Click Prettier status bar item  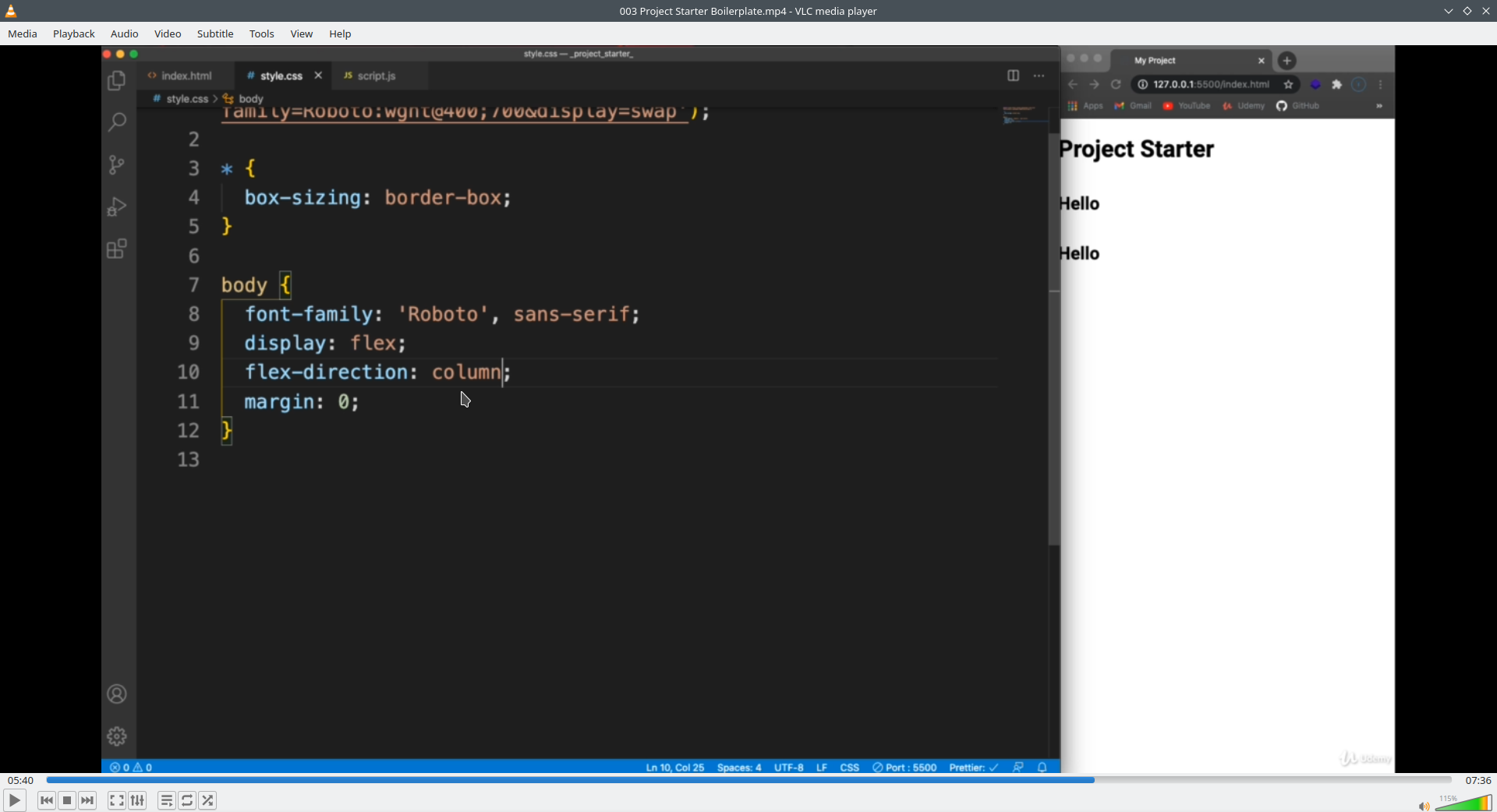[x=973, y=768]
